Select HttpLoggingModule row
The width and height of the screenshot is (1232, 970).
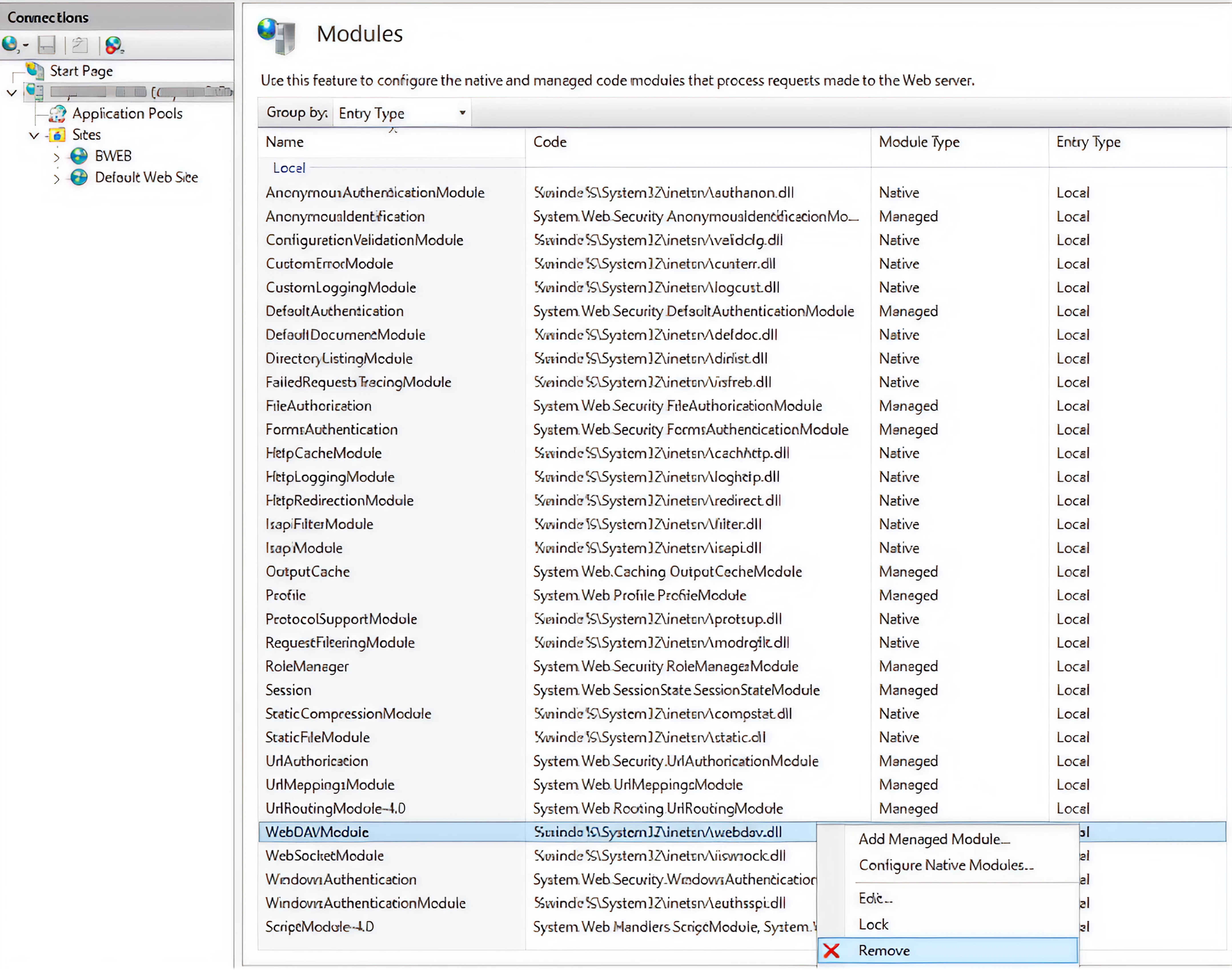click(742, 477)
